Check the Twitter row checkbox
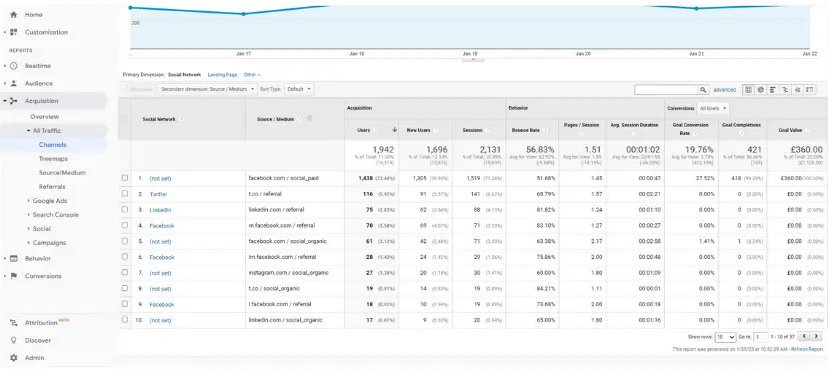This screenshot has height=382, width=828. [125, 194]
